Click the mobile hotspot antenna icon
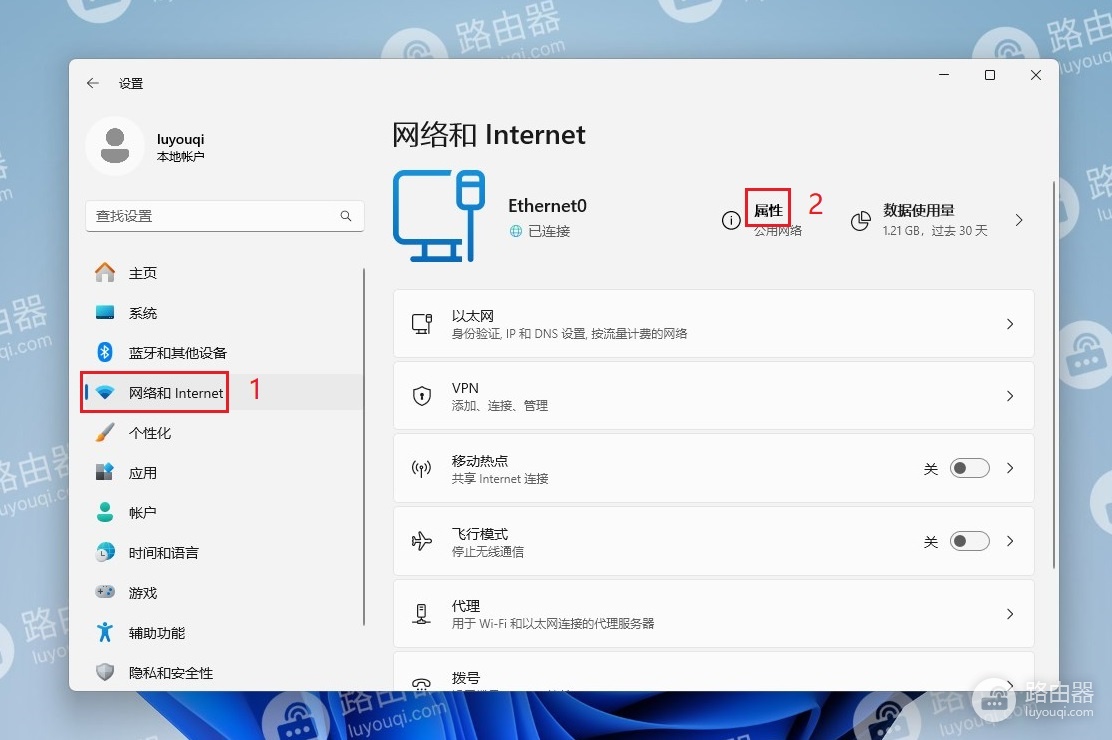 click(422, 468)
